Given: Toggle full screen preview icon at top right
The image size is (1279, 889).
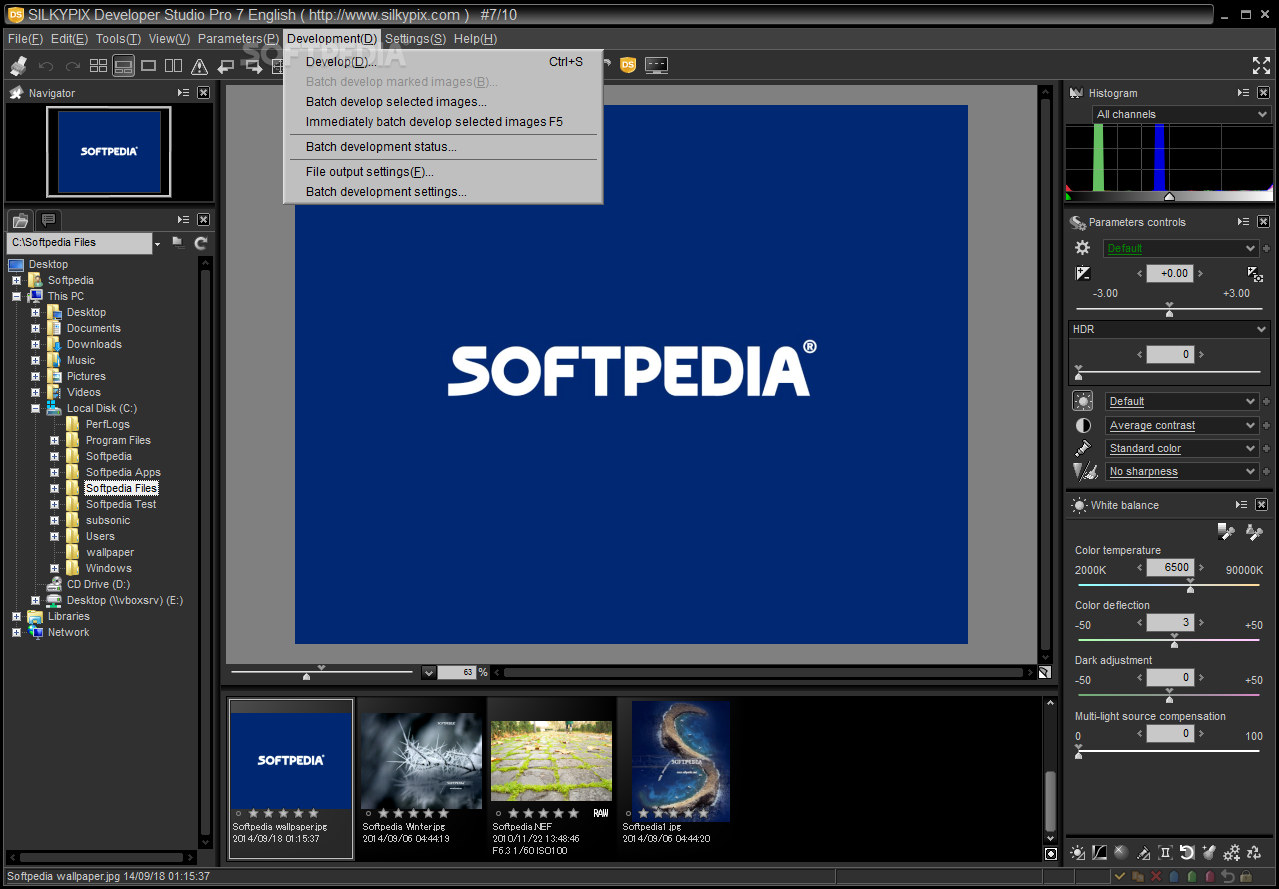Looking at the screenshot, I should tap(1261, 66).
